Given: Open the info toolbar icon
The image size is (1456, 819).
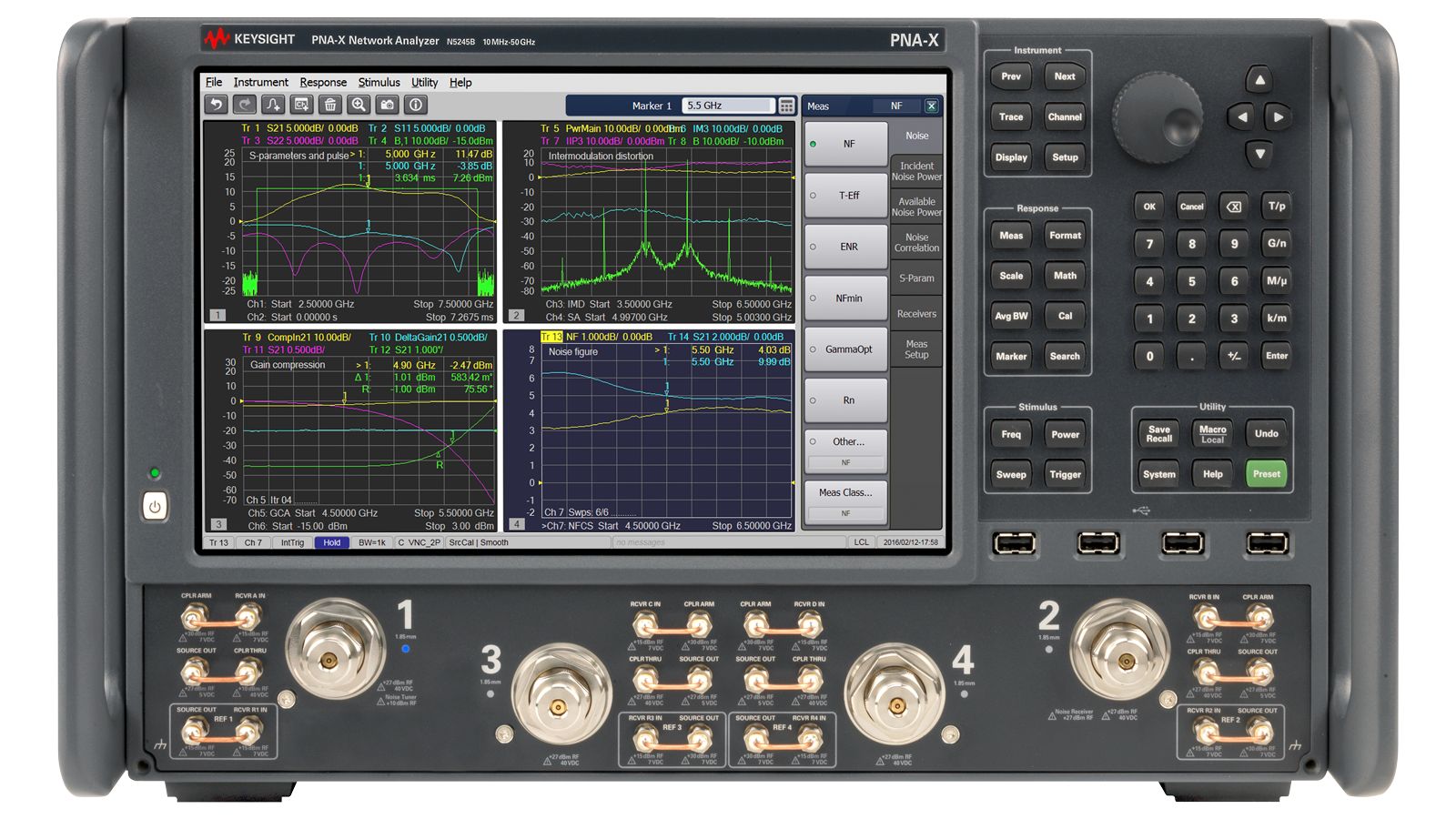Looking at the screenshot, I should click(x=415, y=105).
